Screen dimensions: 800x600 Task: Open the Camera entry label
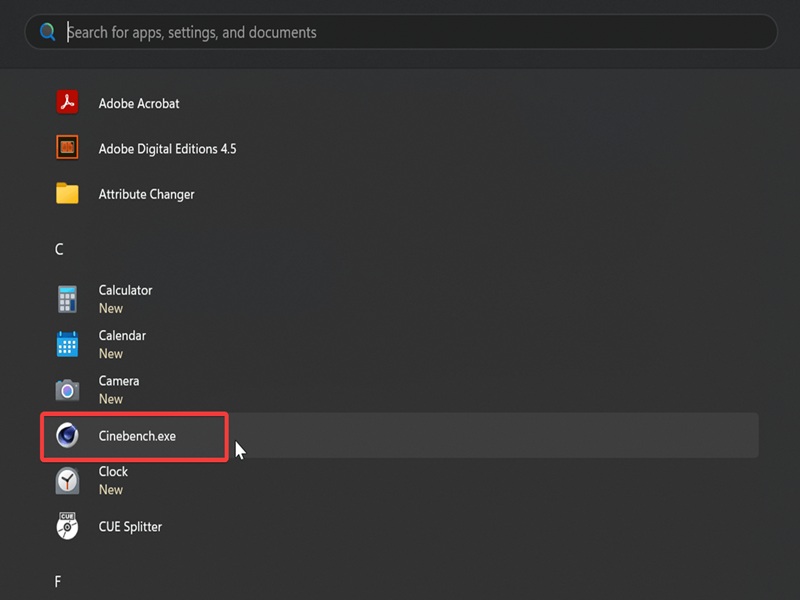119,381
